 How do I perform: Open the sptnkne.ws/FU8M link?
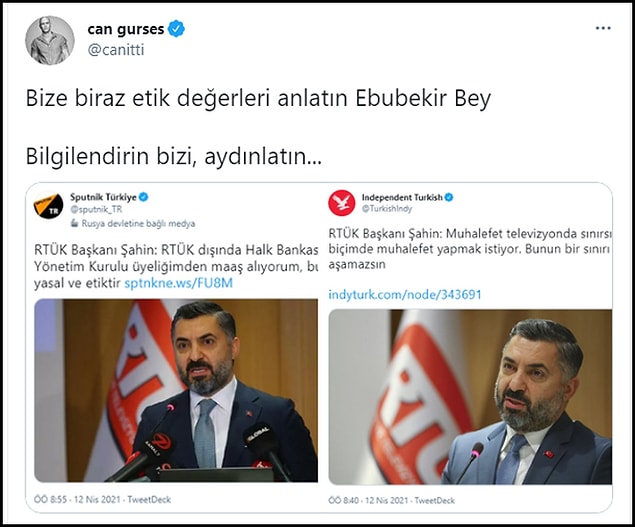[179, 283]
